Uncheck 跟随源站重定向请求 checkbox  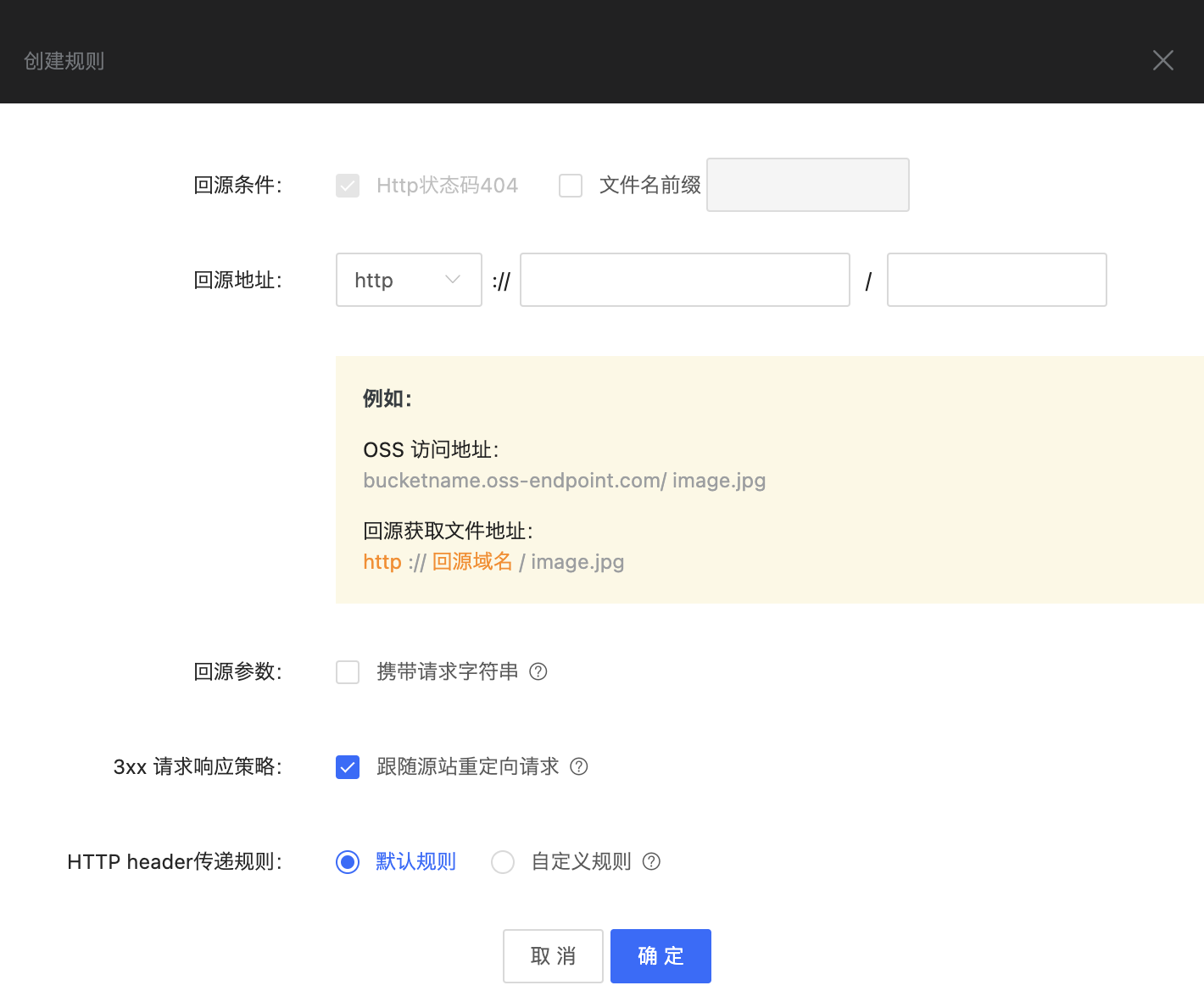pyautogui.click(x=348, y=766)
